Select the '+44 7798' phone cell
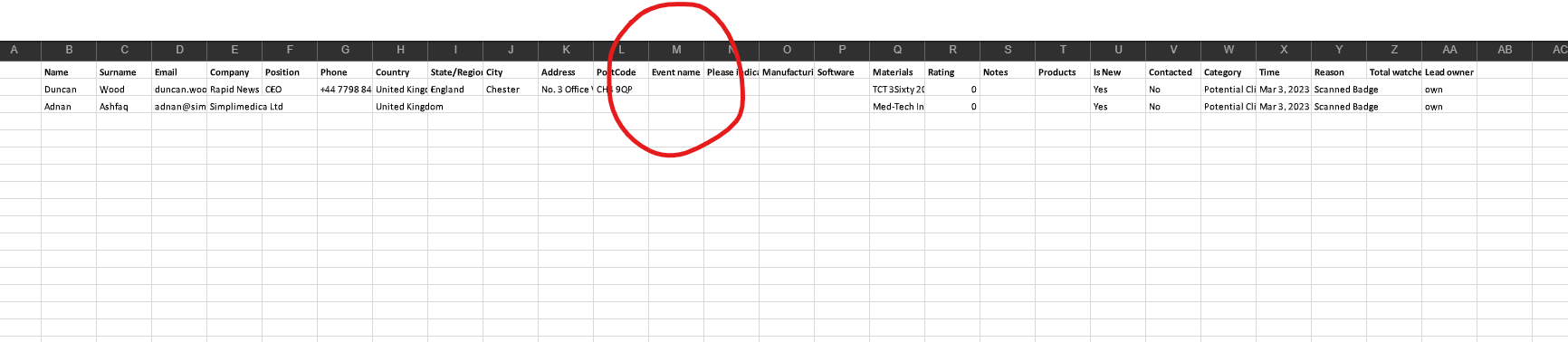Viewport: 1568px width, 342px height. tap(345, 89)
